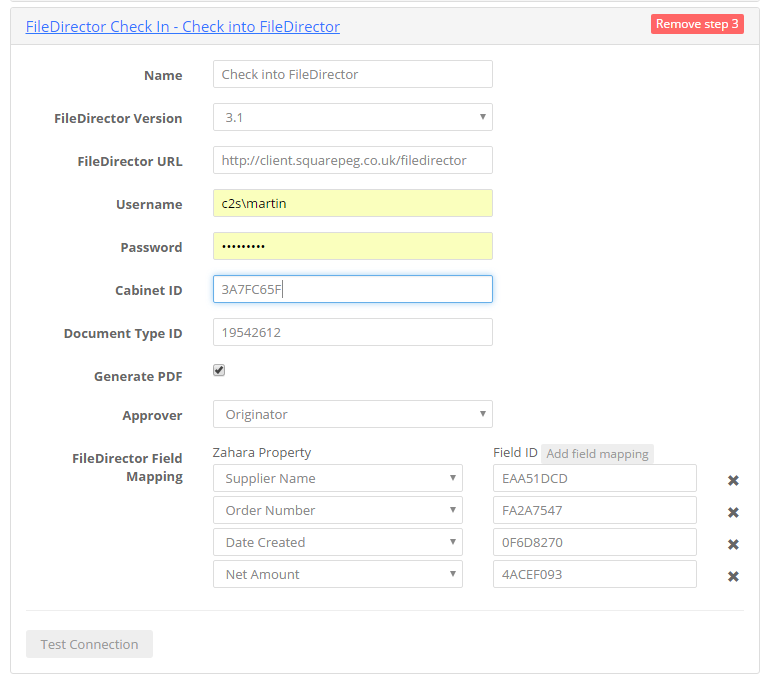The height and width of the screenshot is (680, 767).
Task: Click the FA2A7547 Field ID input
Action: click(x=595, y=510)
